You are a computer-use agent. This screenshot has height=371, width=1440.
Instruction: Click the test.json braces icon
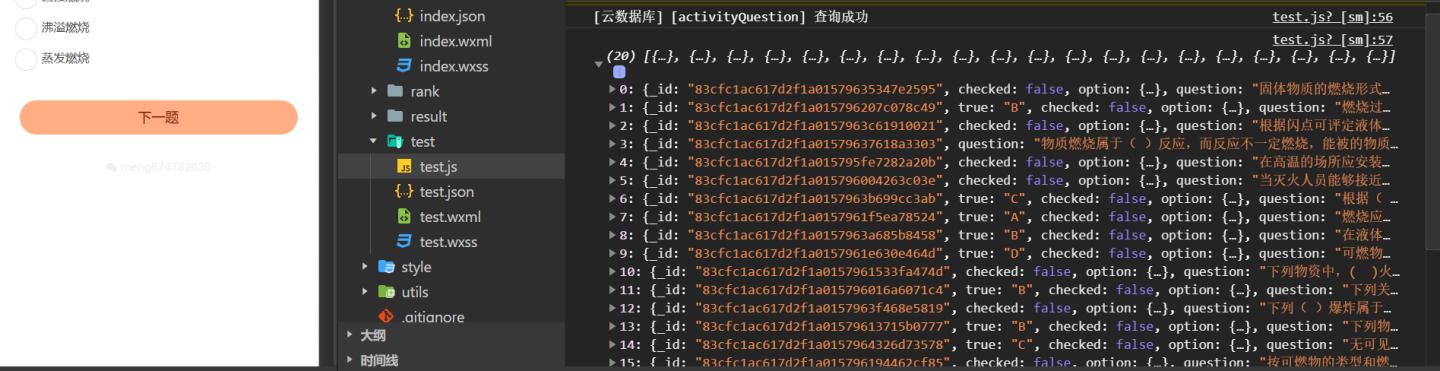click(404, 192)
